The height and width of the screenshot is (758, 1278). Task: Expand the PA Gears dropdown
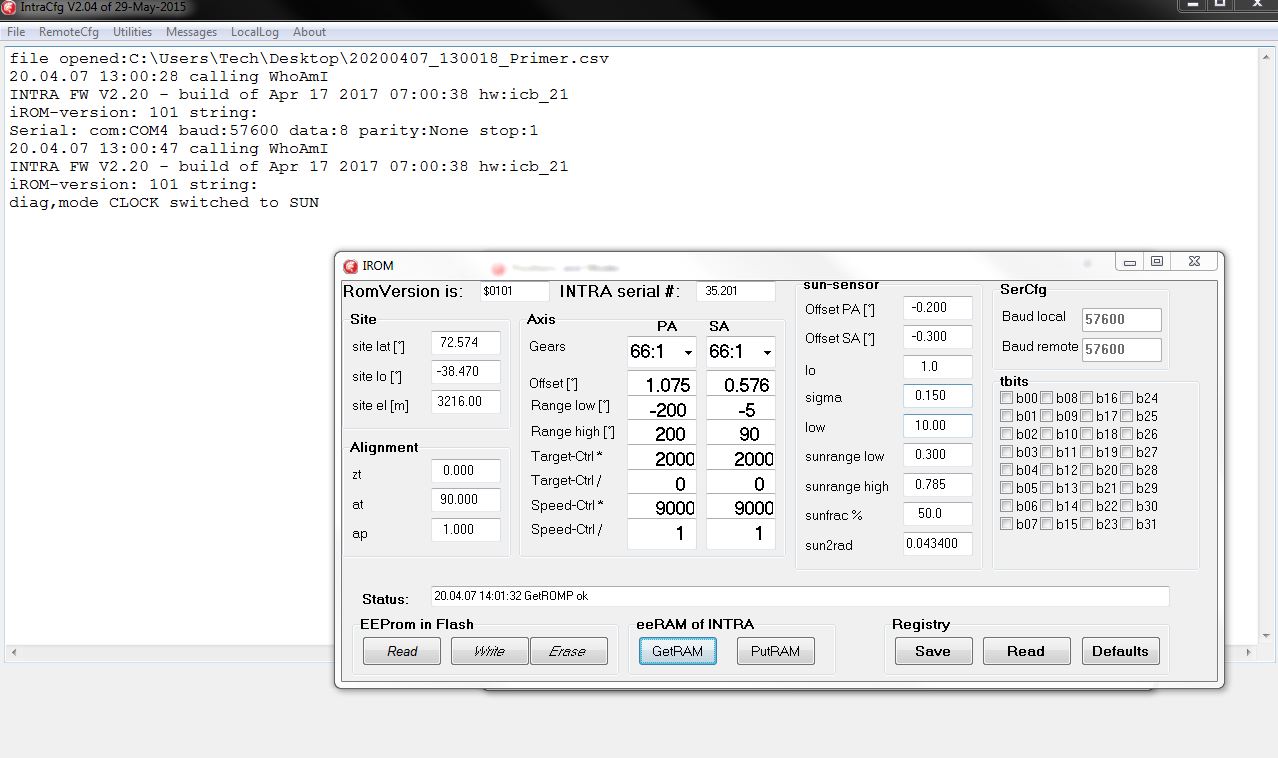point(688,353)
